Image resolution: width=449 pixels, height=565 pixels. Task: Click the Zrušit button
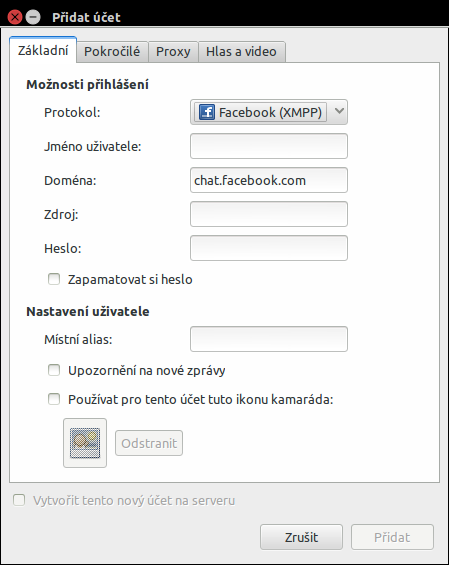tap(301, 537)
